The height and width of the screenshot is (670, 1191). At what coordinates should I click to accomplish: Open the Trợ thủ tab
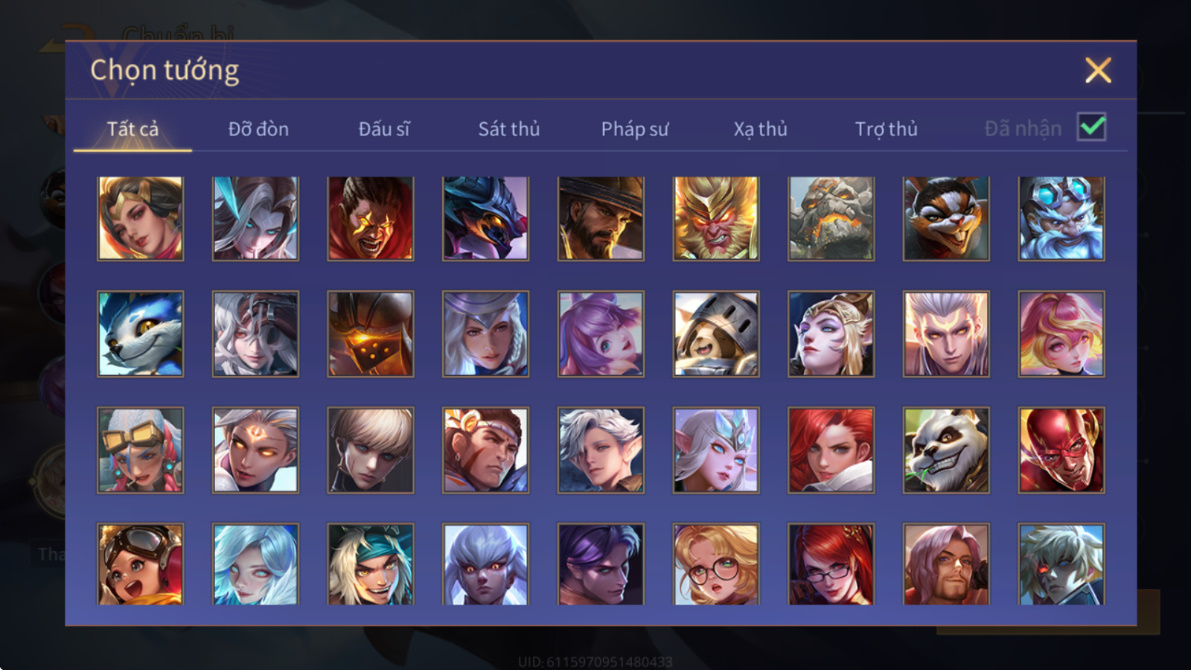coord(886,128)
